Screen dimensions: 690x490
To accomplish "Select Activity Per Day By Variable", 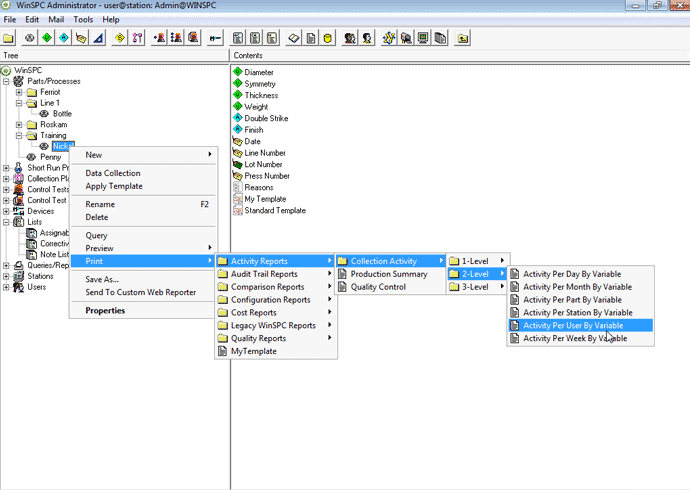I will click(x=572, y=273).
